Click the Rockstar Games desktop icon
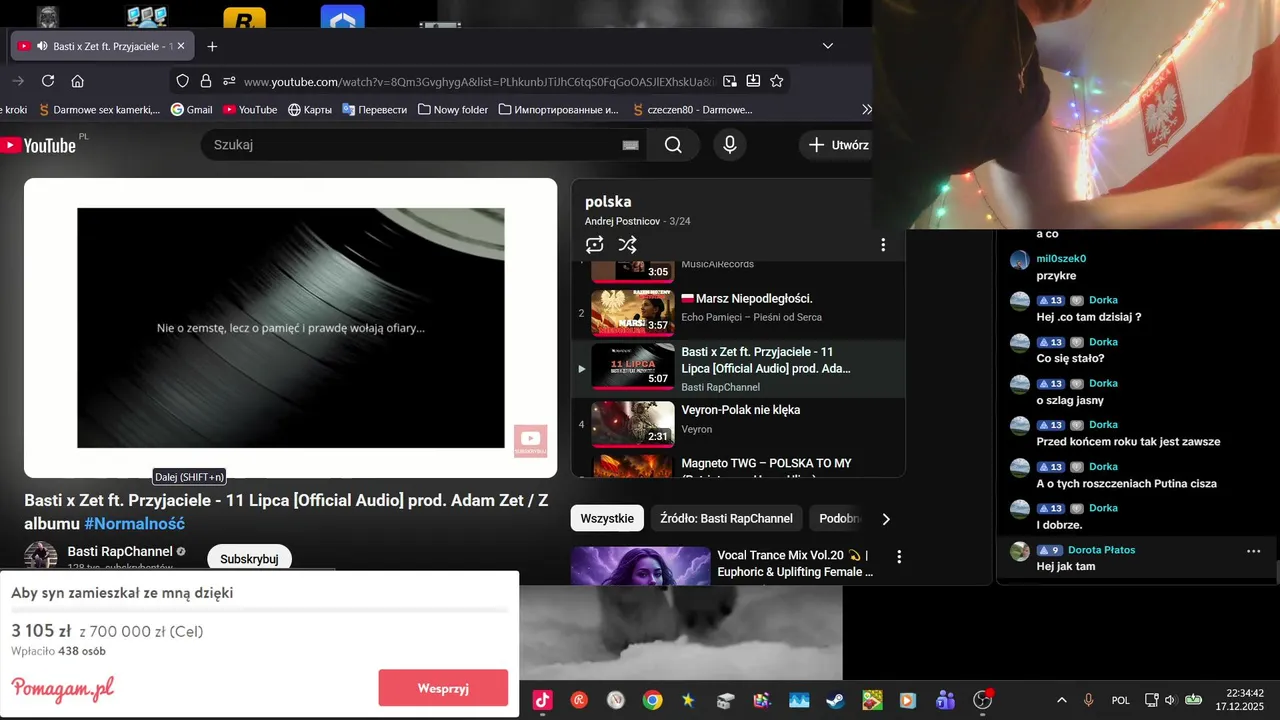This screenshot has height=720, width=1280. tap(244, 18)
